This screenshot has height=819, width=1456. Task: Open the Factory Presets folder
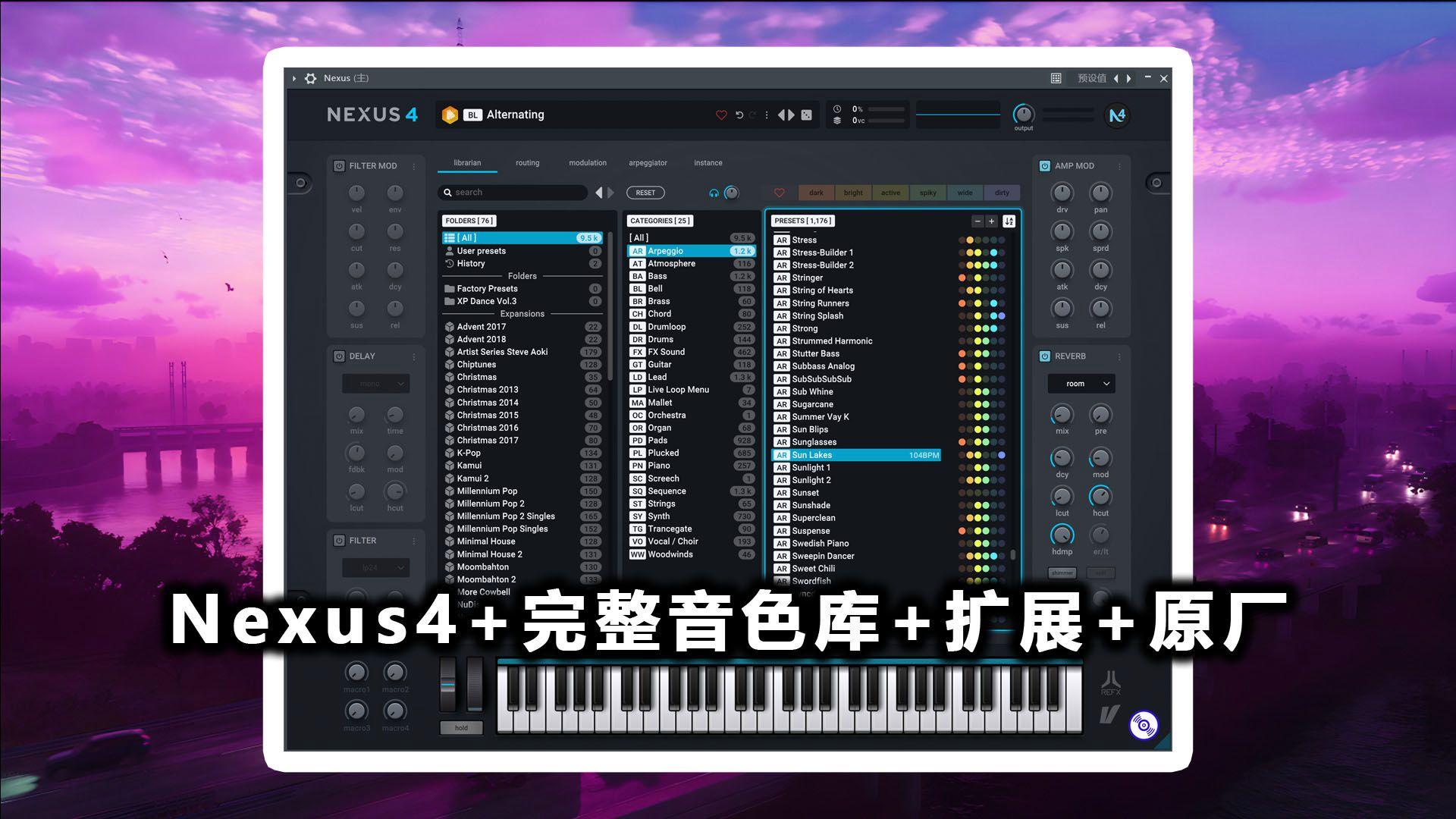point(522,289)
